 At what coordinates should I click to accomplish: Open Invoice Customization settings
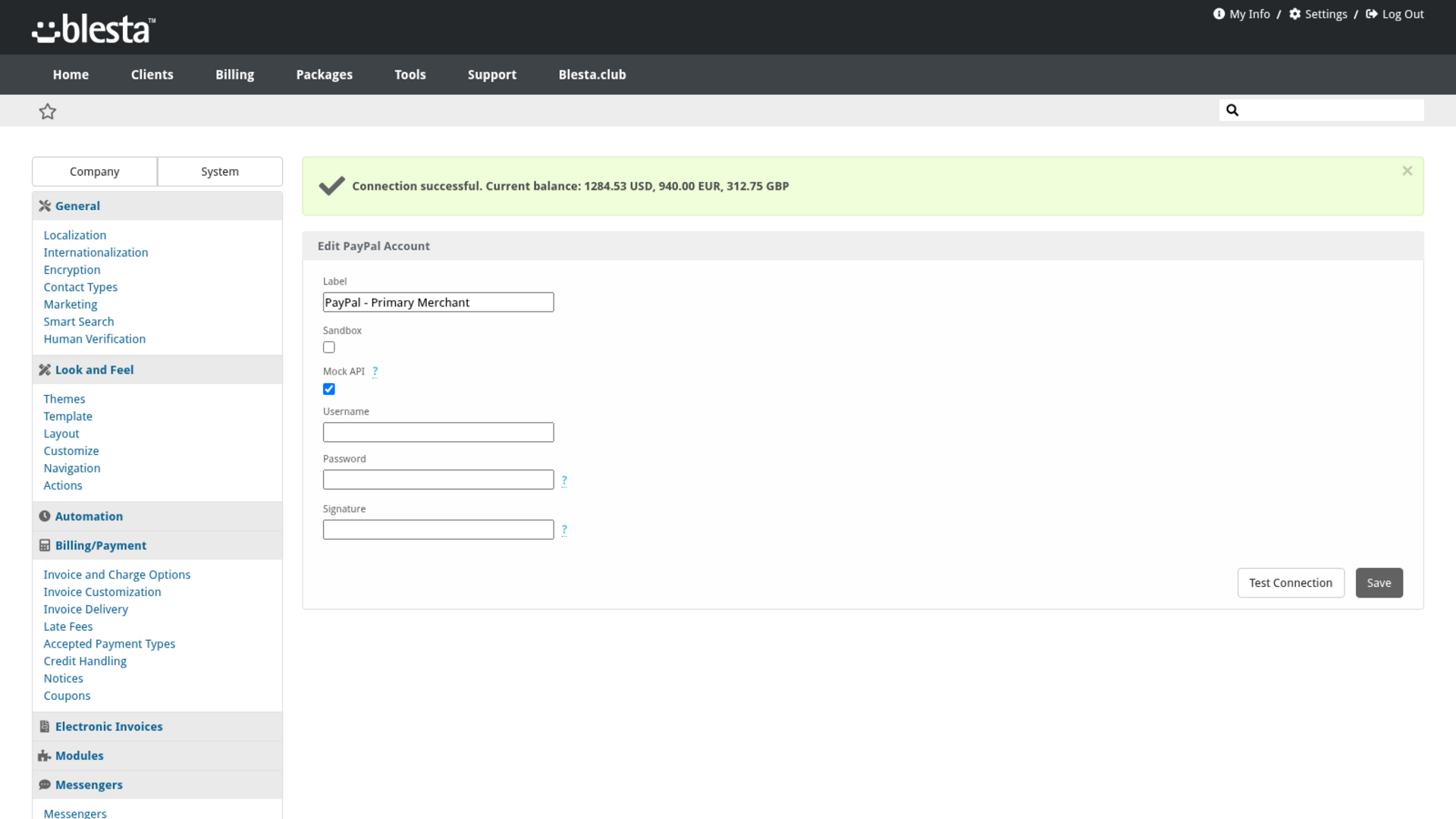click(102, 592)
